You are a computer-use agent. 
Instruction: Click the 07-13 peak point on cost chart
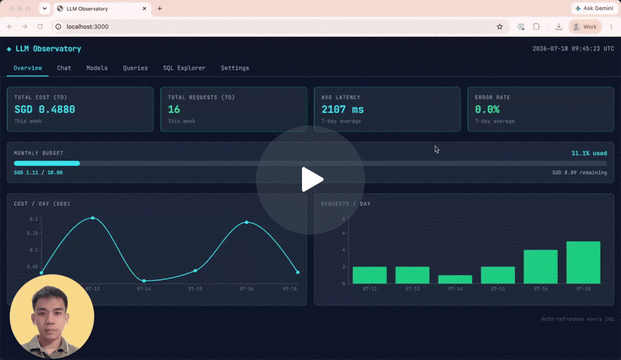point(93,218)
